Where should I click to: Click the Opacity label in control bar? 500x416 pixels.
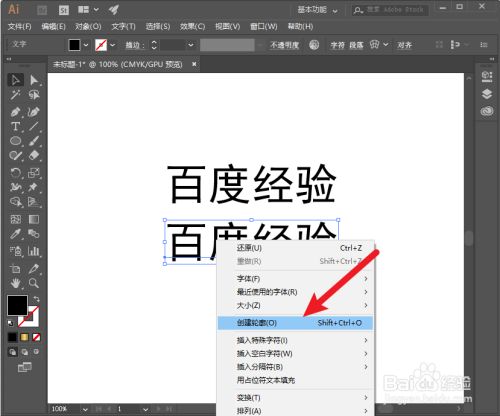pos(285,45)
